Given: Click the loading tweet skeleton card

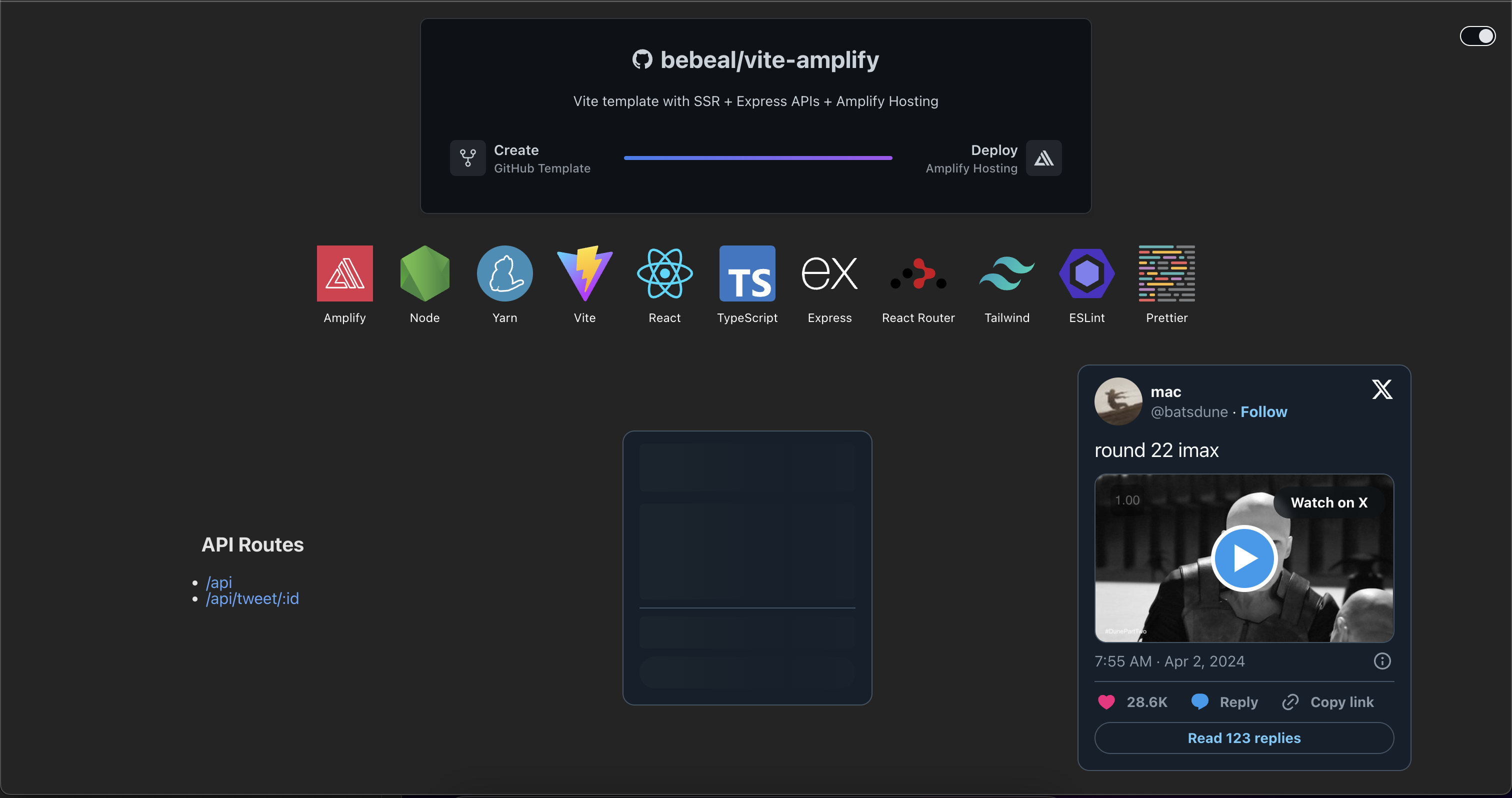Looking at the screenshot, I should click(x=746, y=568).
